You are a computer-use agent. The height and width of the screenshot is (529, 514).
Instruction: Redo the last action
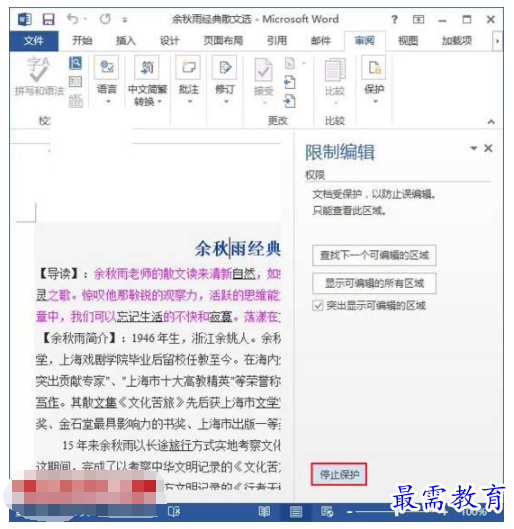tap(105, 19)
